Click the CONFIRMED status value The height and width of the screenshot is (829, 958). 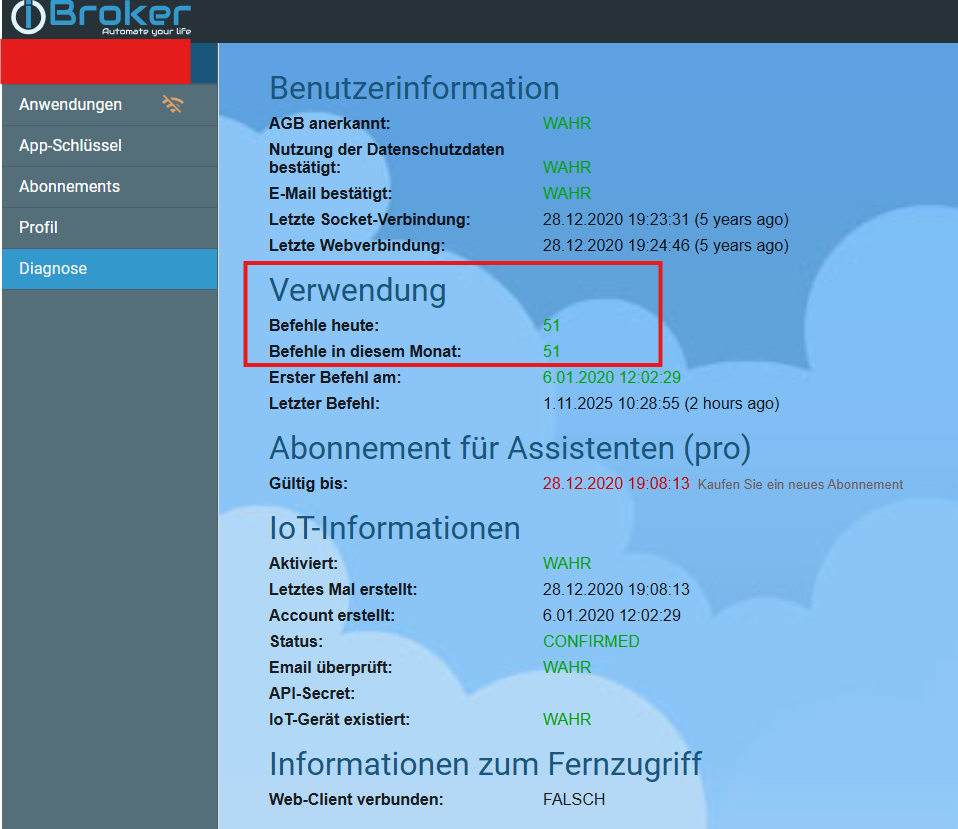pos(591,641)
